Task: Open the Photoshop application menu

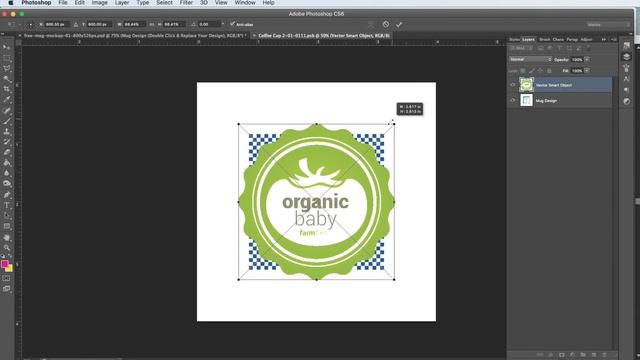Action: (x=36, y=3)
